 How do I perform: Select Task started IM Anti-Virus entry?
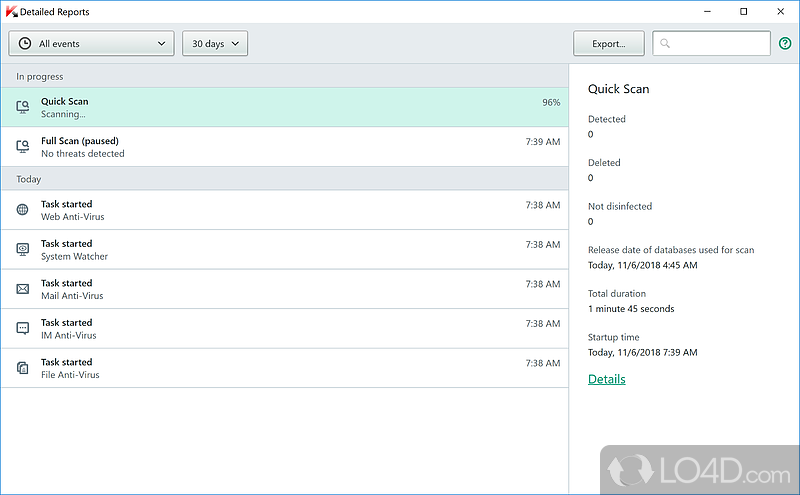(285, 329)
